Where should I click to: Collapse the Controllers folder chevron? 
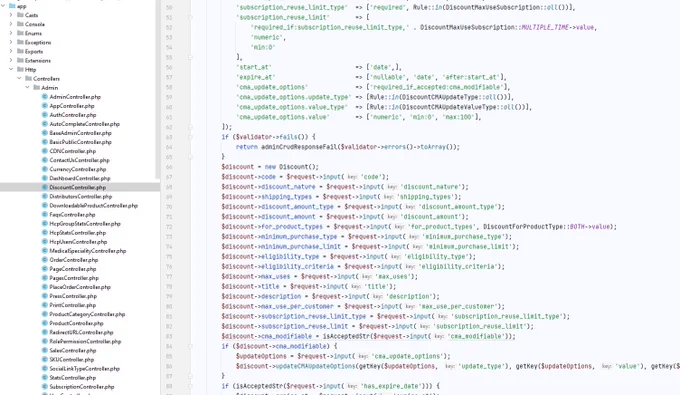[x=20, y=78]
